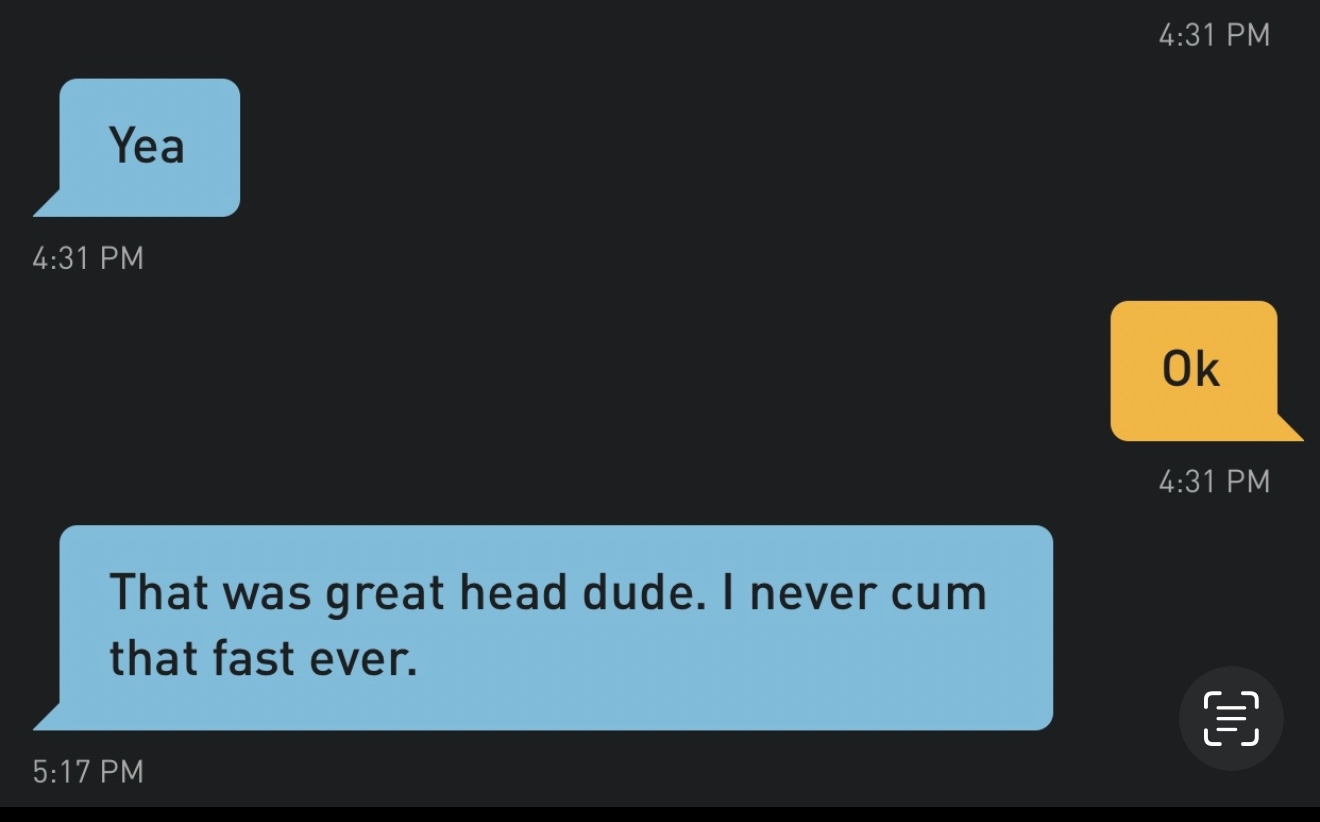Viewport: 1320px width, 822px height.
Task: Tap the topmost 4:31 PM timestamp
Action: [1214, 35]
